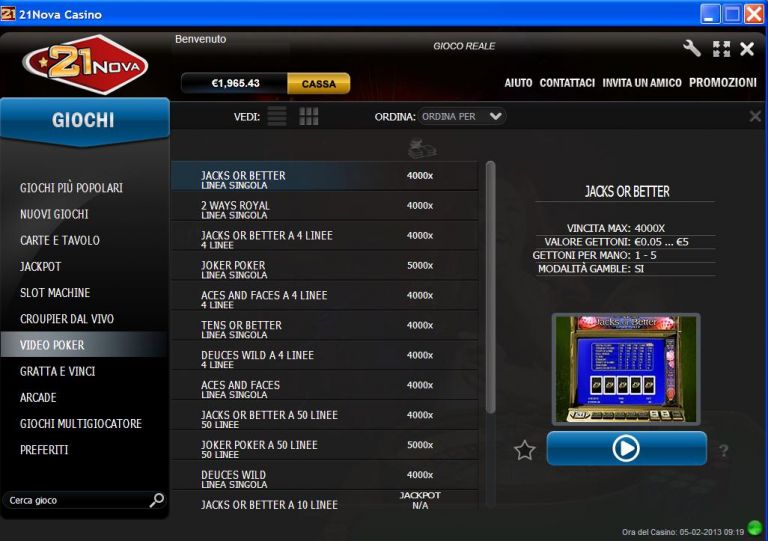The height and width of the screenshot is (541, 768).
Task: Maximize the 21Nova Casino window
Action: 732,13
